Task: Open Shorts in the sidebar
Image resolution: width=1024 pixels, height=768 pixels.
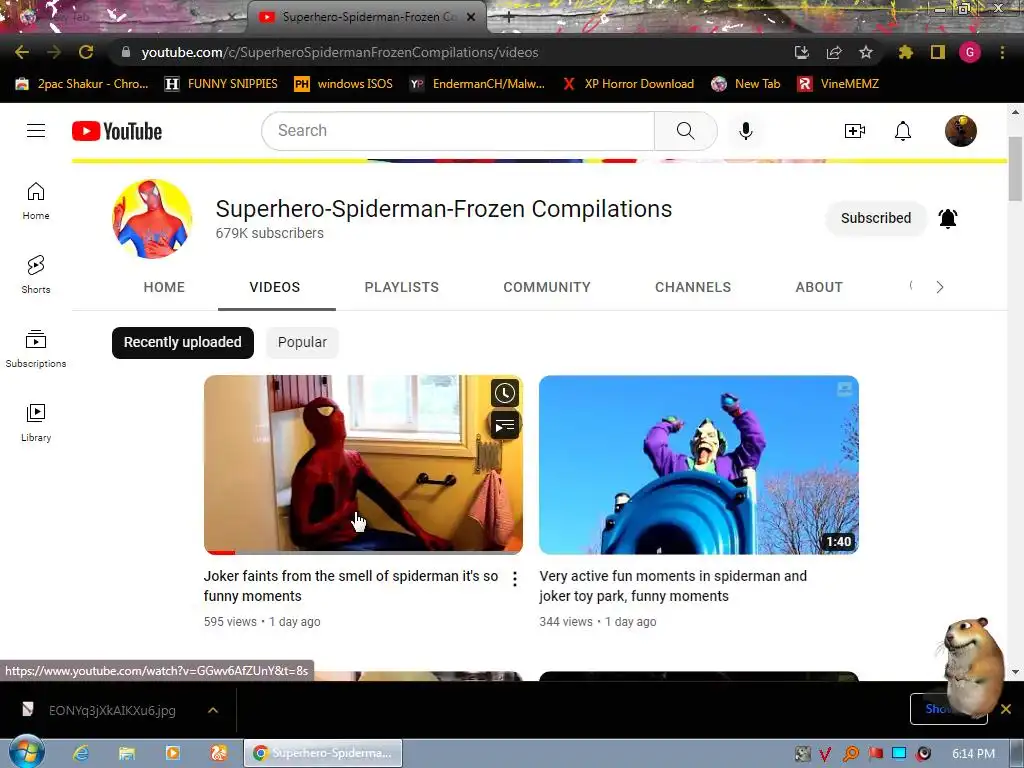Action: (x=36, y=274)
